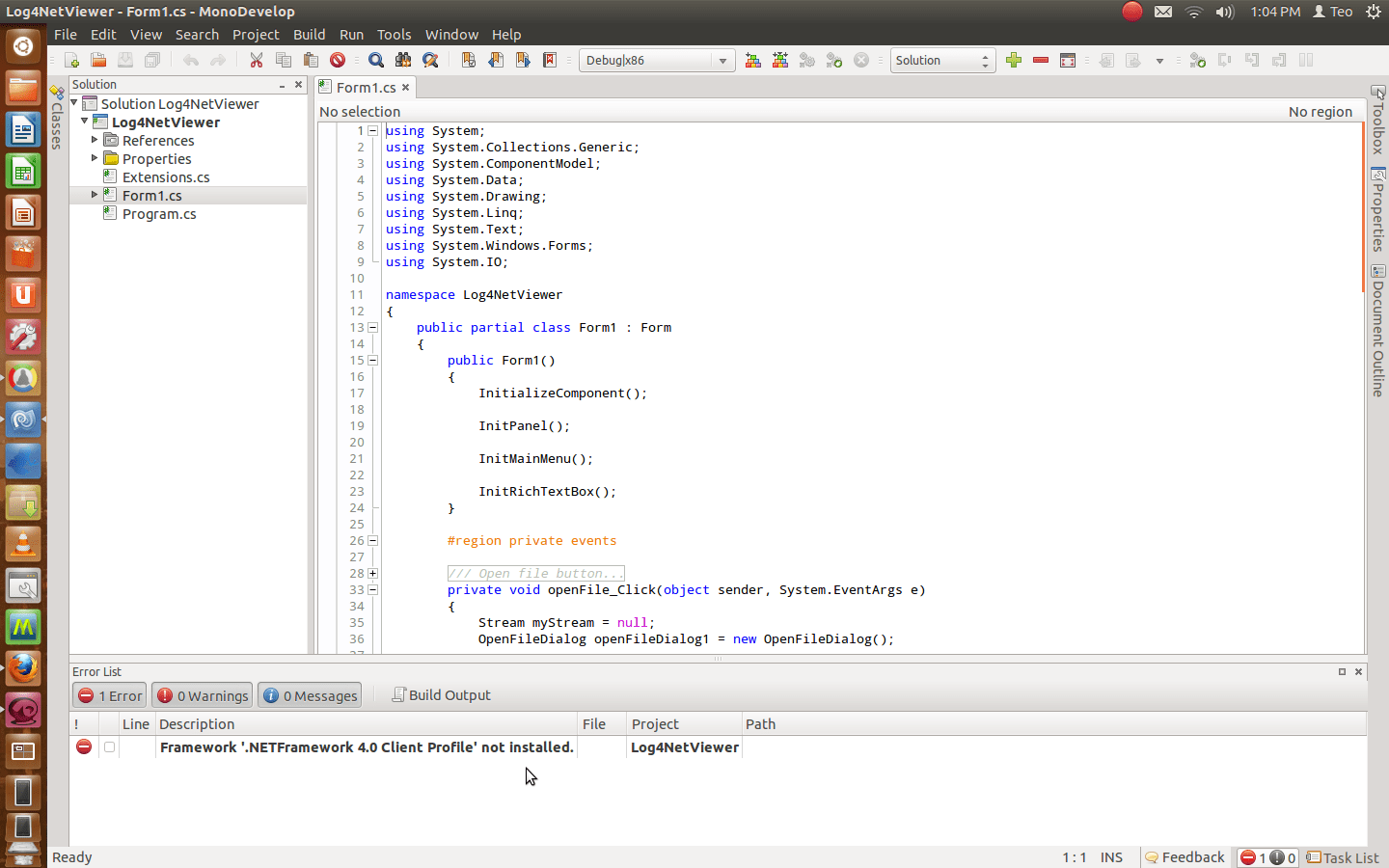This screenshot has height=868, width=1389.
Task: Fold openFile_Click method at line 33
Action: click(373, 590)
